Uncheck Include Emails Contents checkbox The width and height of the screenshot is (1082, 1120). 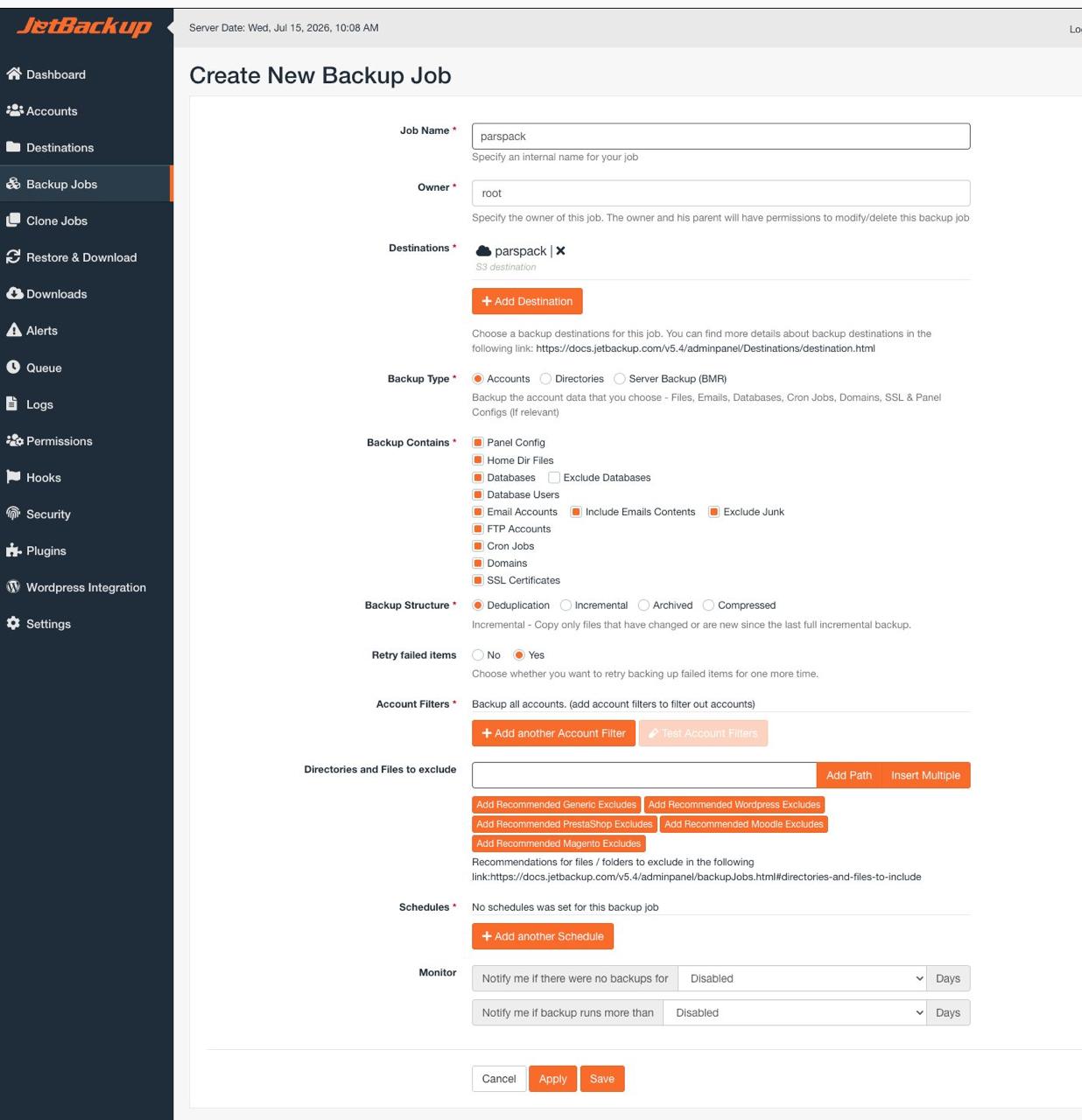(576, 512)
